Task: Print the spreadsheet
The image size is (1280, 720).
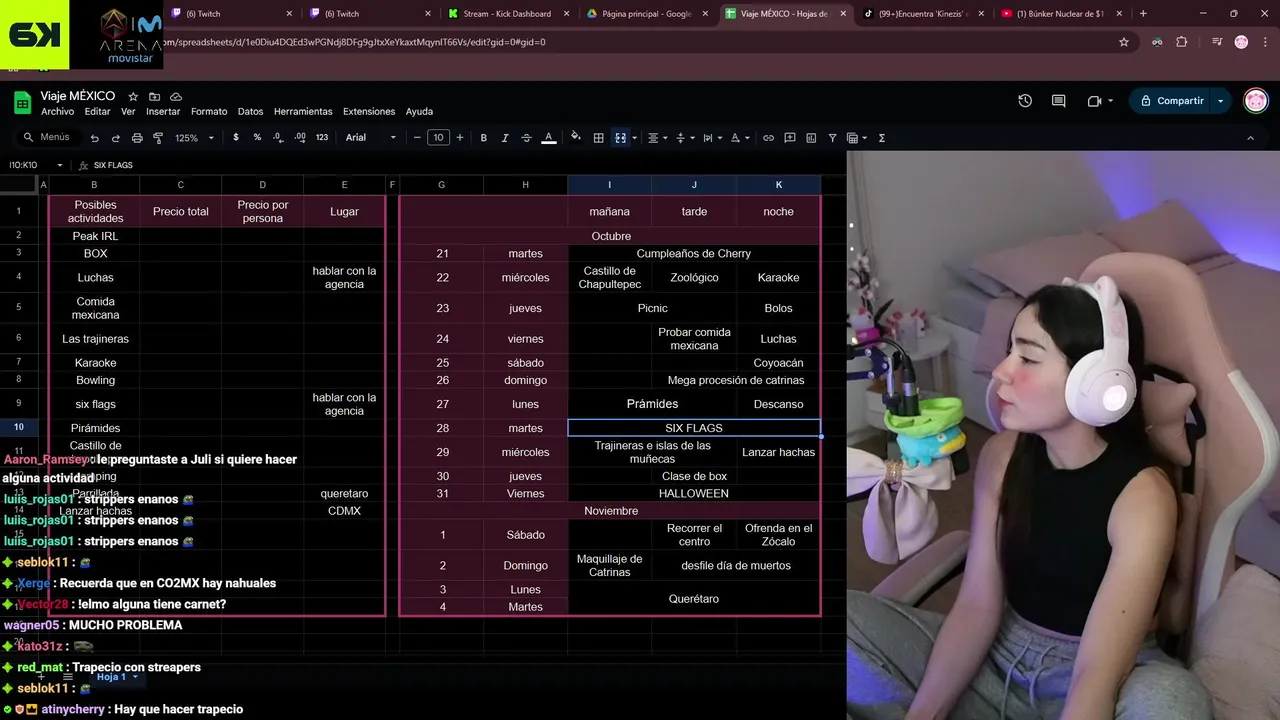Action: pyautogui.click(x=136, y=138)
